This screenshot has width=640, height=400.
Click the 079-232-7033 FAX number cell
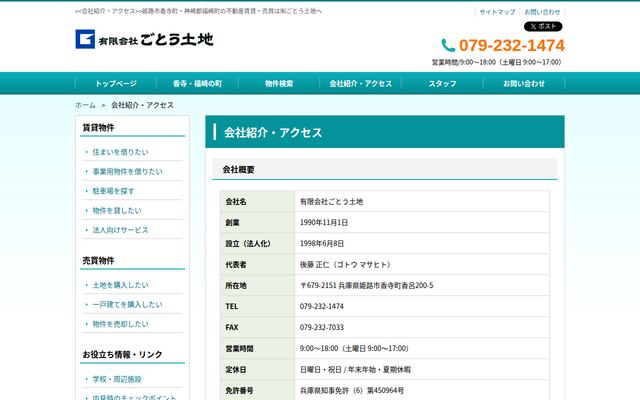click(x=422, y=327)
